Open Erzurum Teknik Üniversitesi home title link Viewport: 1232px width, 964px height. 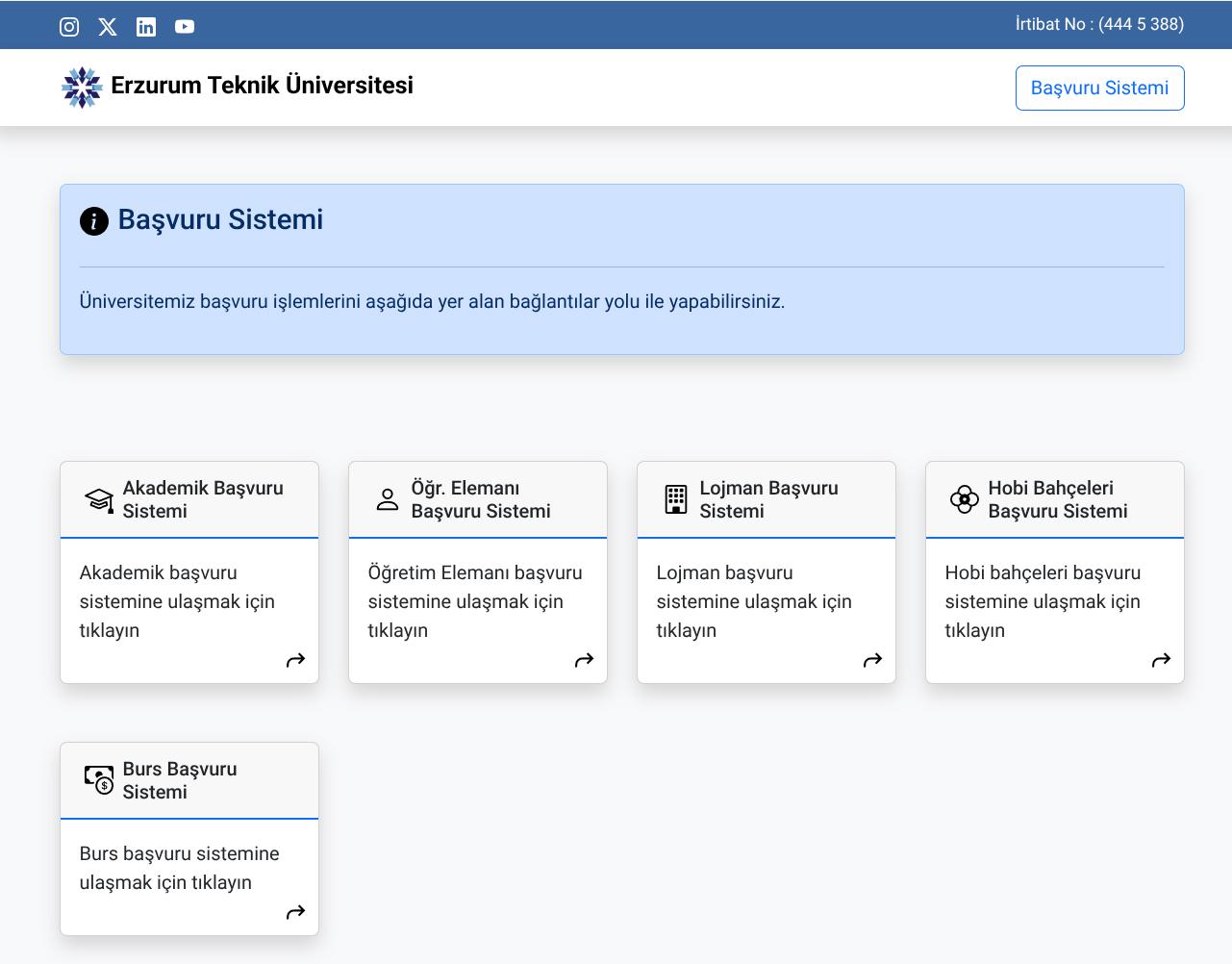(x=262, y=86)
